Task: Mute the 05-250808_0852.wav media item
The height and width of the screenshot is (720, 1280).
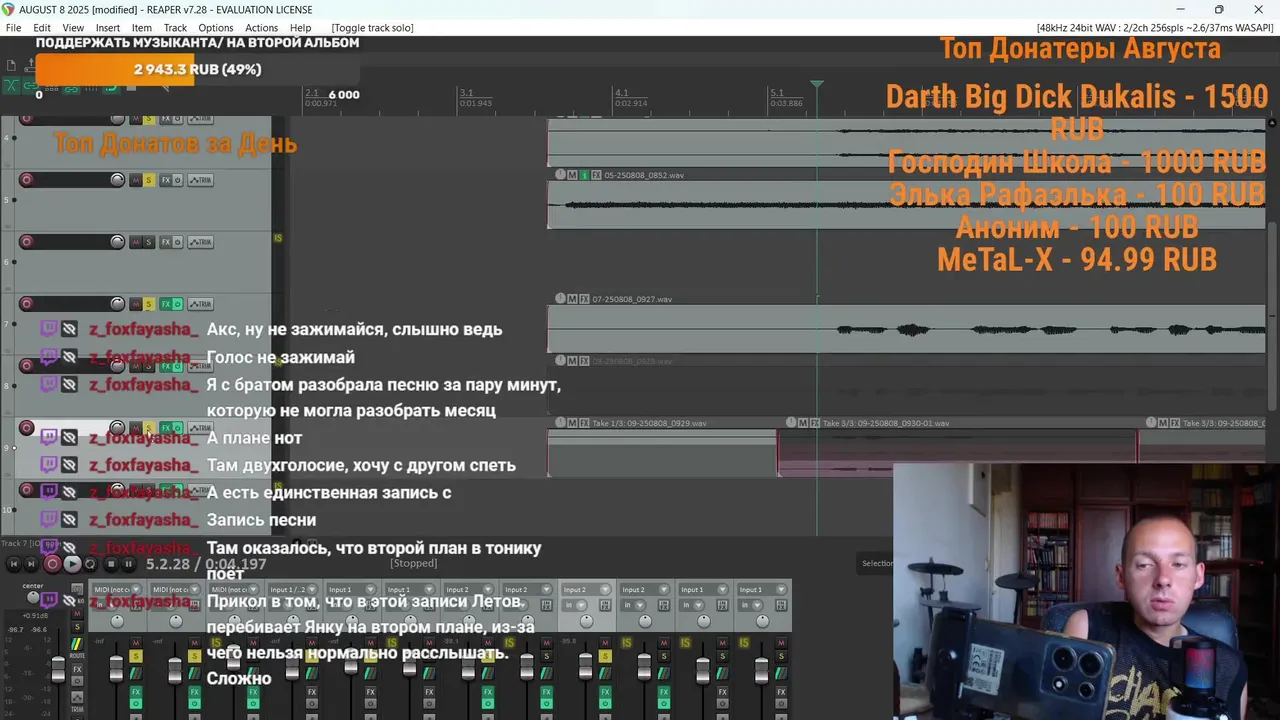Action: pyautogui.click(x=572, y=175)
